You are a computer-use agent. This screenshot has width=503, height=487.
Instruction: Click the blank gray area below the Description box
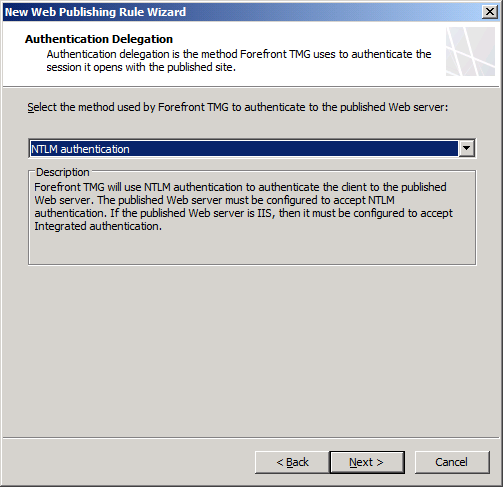pos(252,350)
